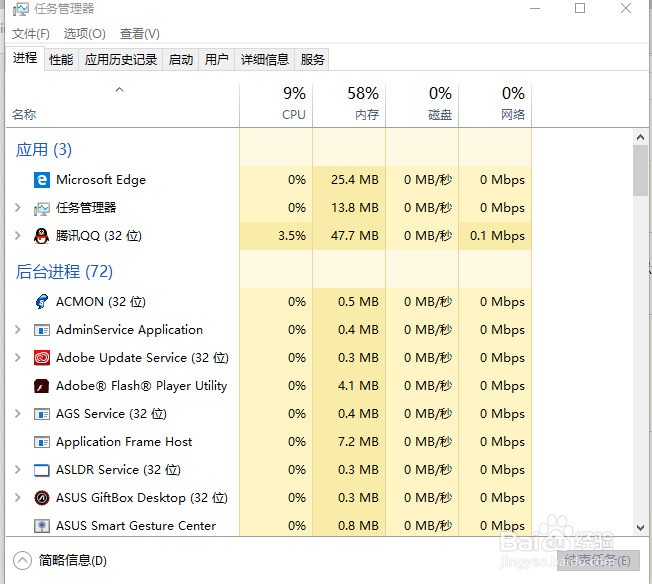
Task: Switch to the 性能 tab
Action: tap(61, 59)
